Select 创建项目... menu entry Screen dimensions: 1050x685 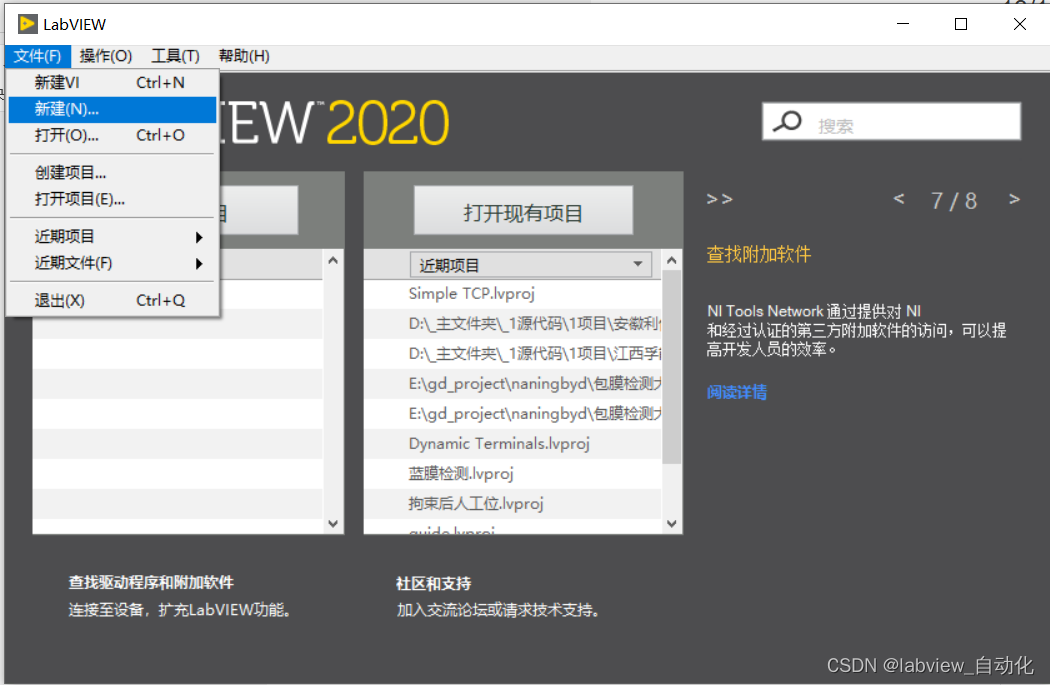[112, 173]
